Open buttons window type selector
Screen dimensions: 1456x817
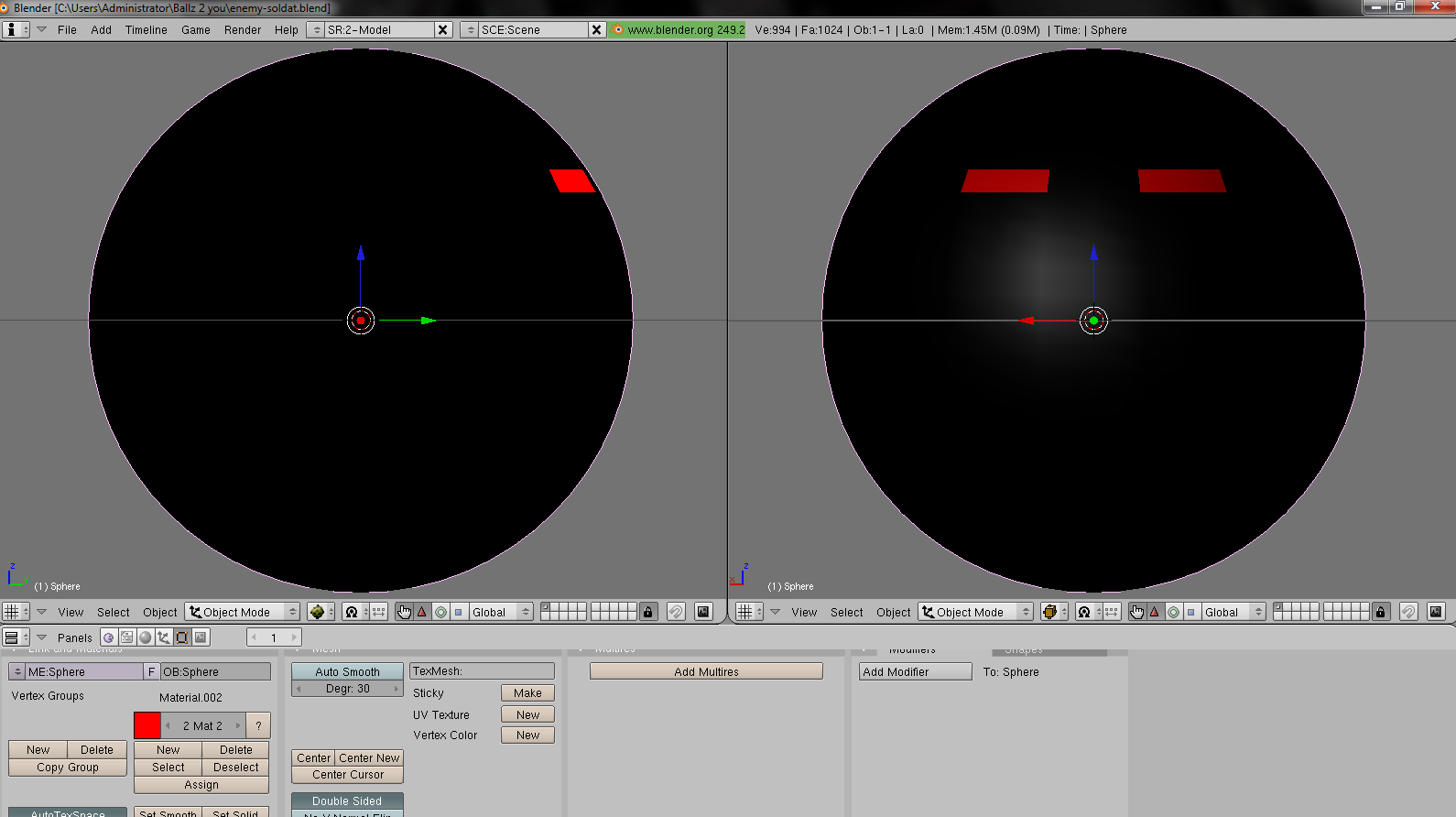16,637
